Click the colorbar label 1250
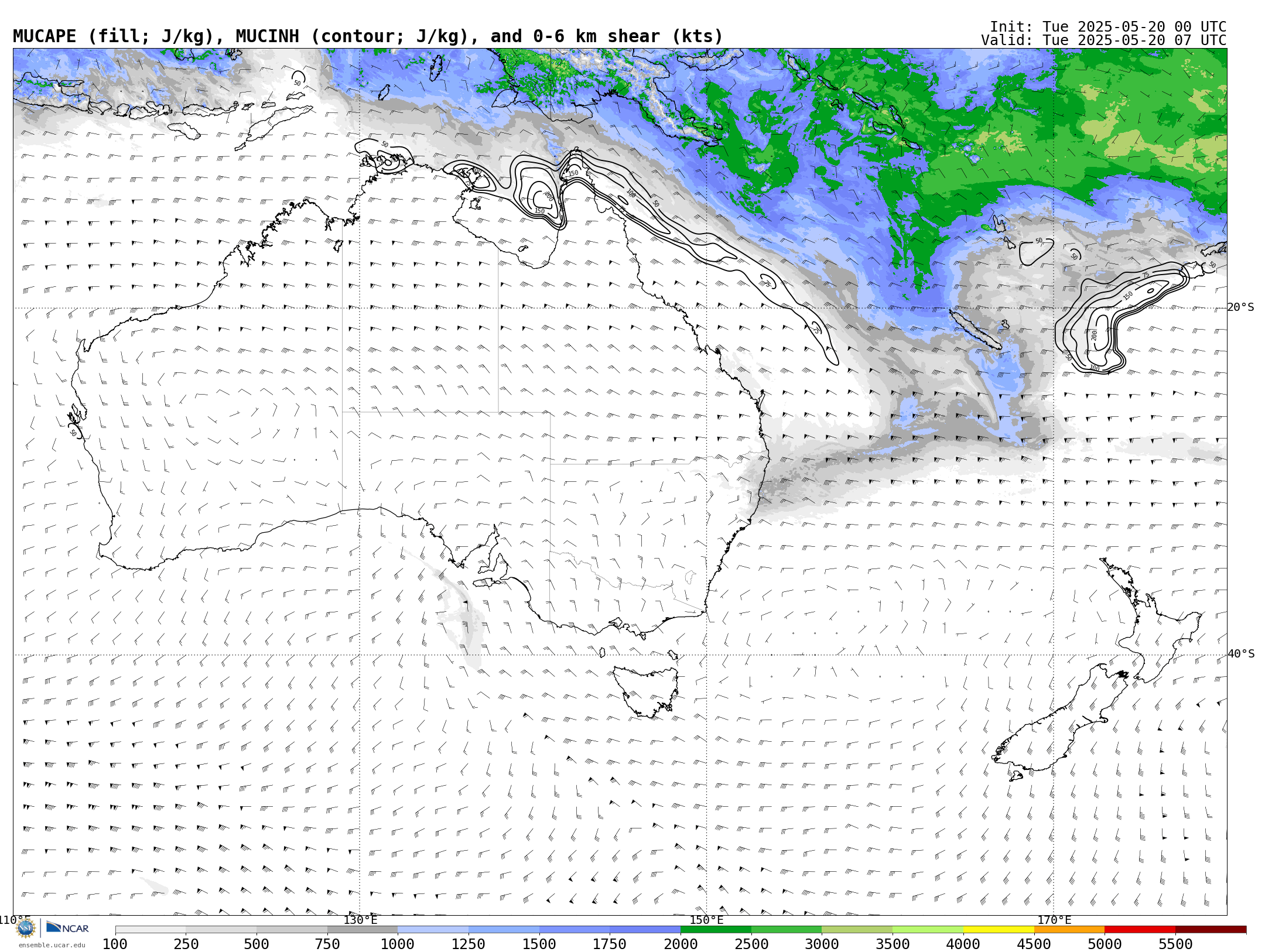The width and height of the screenshot is (1265, 952). [x=469, y=944]
